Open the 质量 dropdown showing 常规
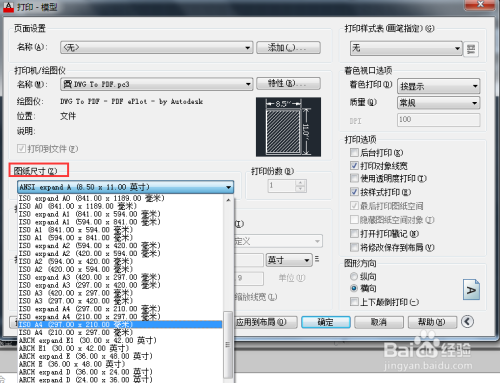The height and width of the screenshot is (383, 500). 438,103
